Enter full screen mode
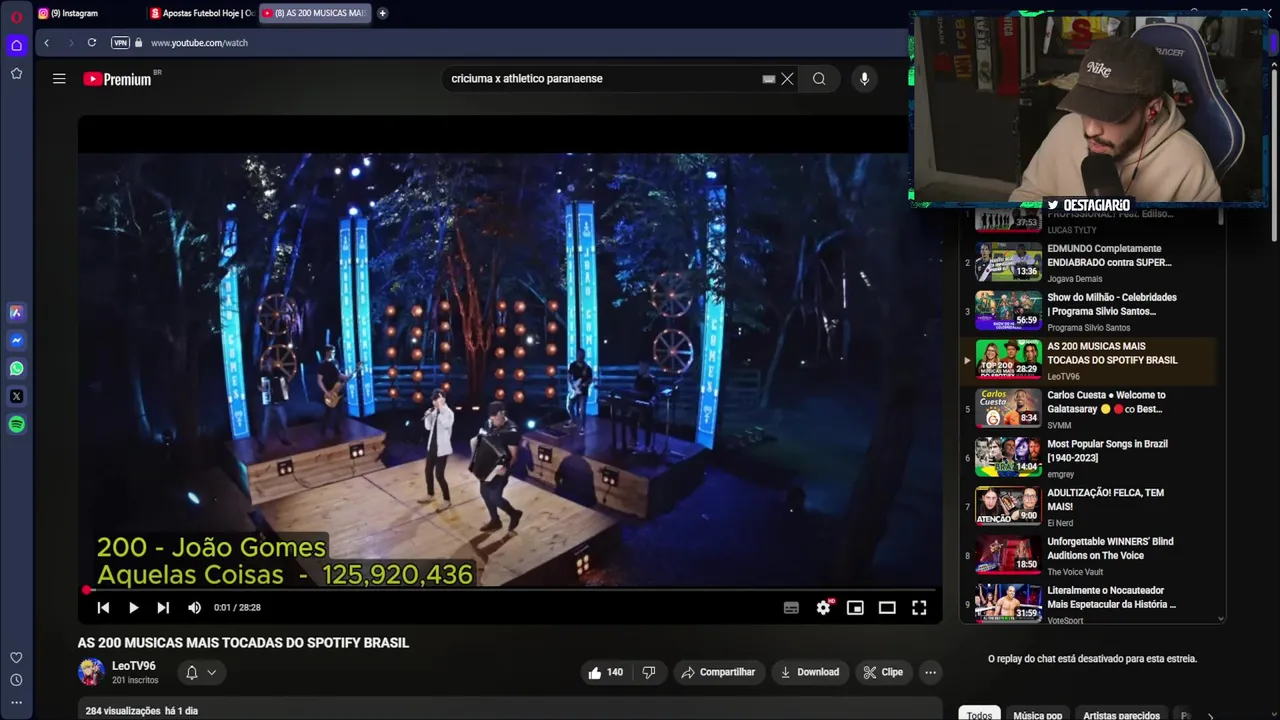 (919, 608)
